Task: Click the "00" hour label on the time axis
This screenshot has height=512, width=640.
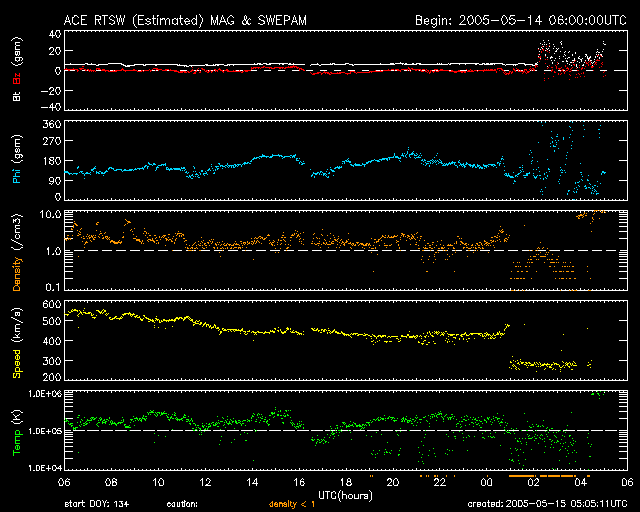Action: pyautogui.click(x=487, y=482)
